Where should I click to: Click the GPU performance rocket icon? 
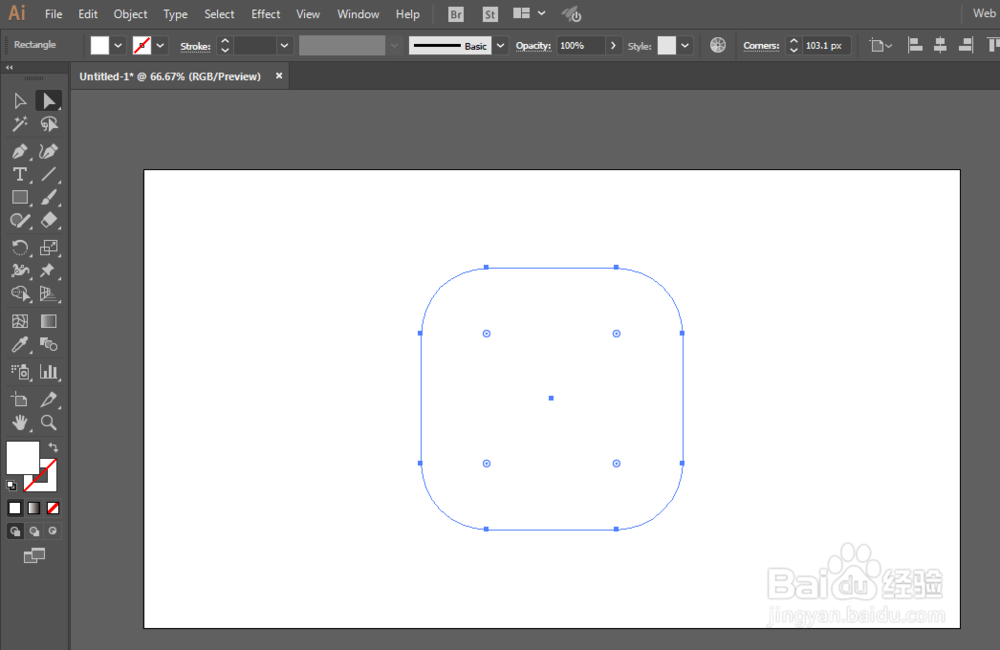571,14
